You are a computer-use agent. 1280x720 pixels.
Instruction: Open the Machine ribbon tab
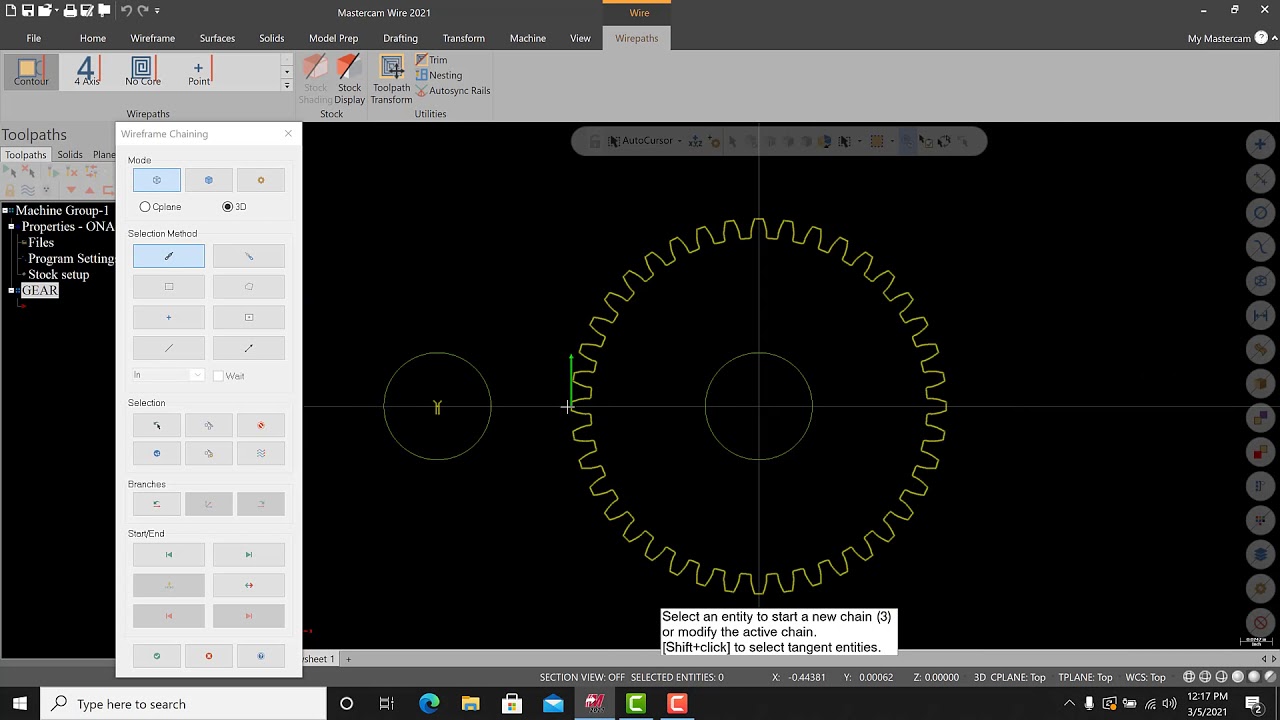tap(528, 38)
